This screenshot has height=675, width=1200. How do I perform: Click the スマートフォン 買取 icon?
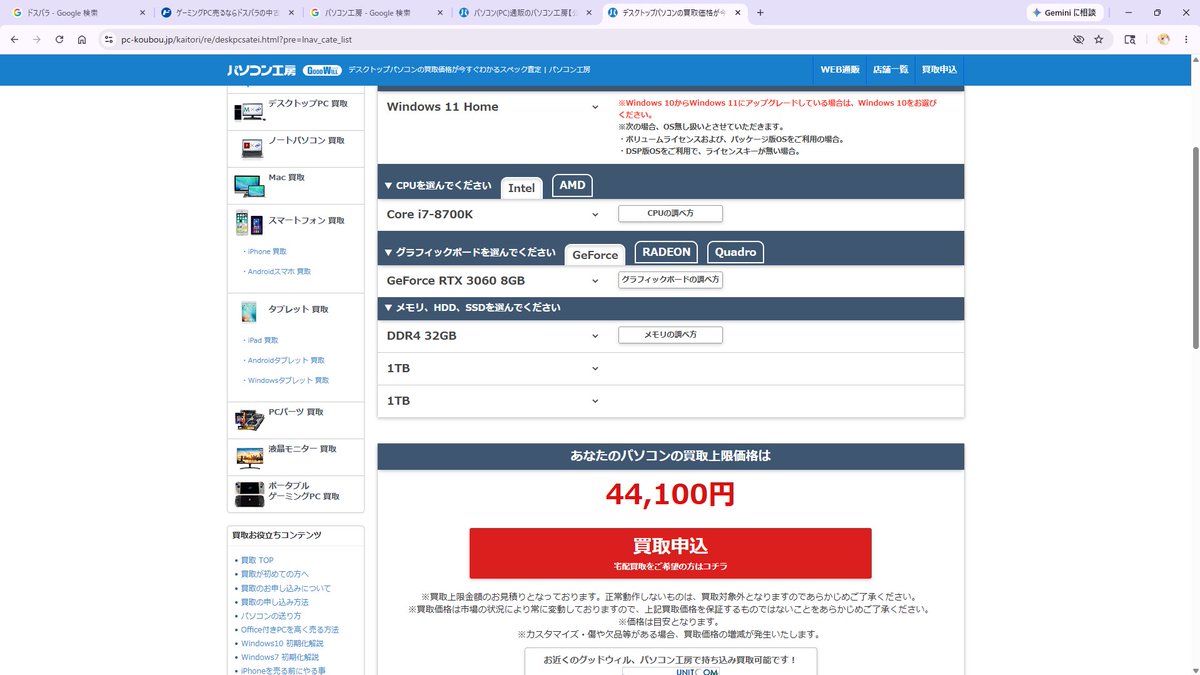coord(249,221)
